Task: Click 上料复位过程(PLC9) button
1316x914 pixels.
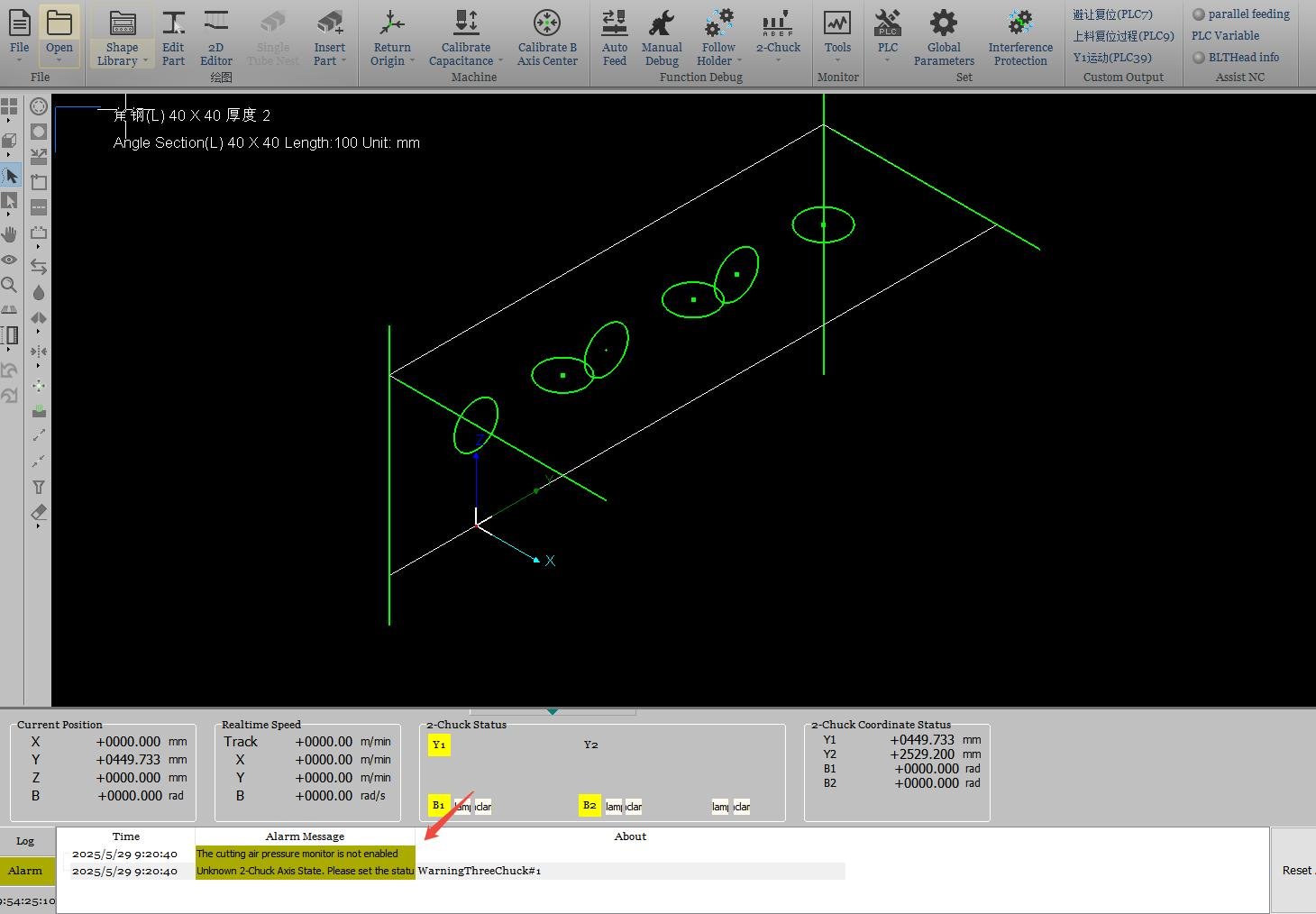Action: pos(1123,36)
